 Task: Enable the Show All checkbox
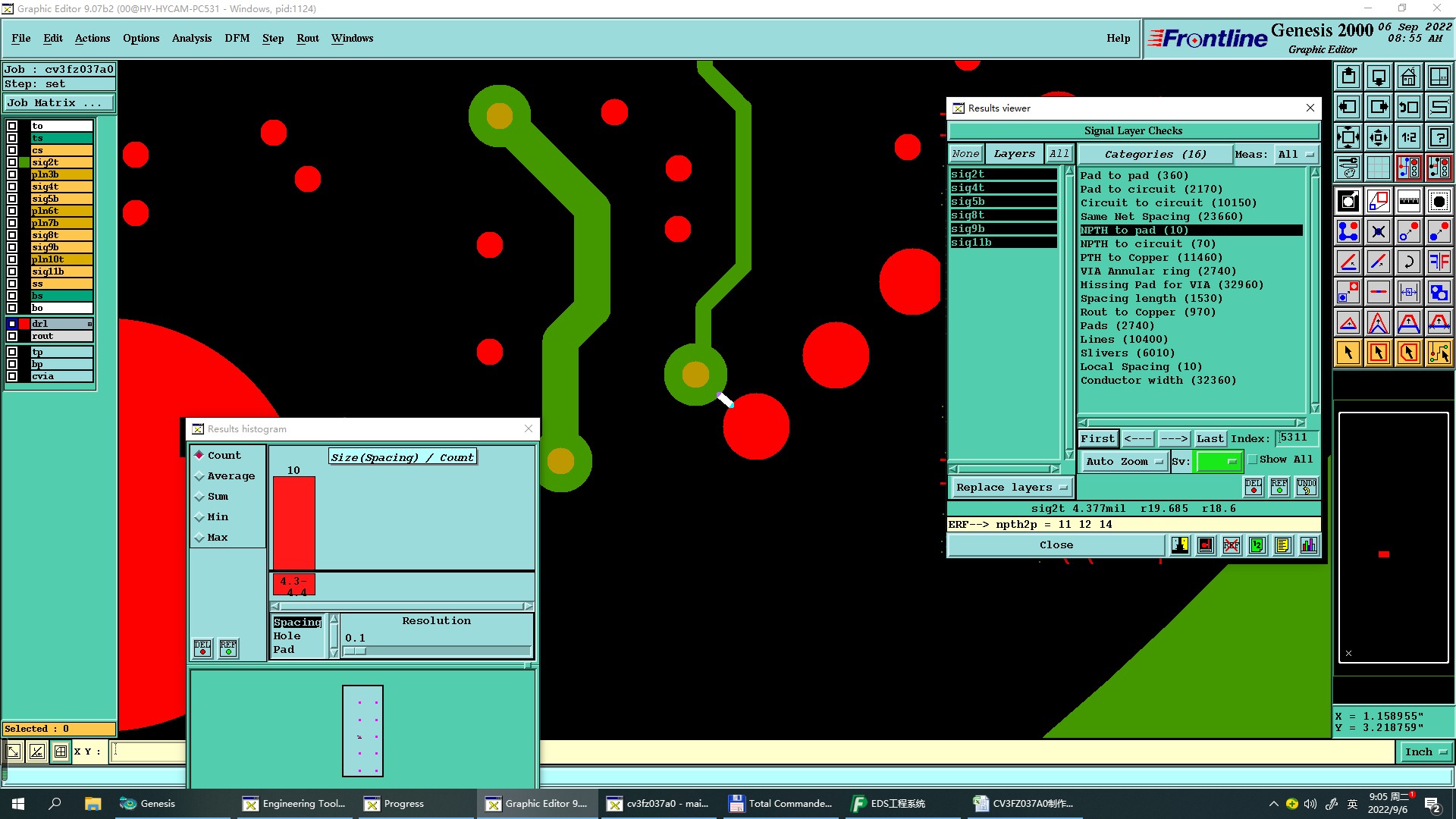[1253, 460]
